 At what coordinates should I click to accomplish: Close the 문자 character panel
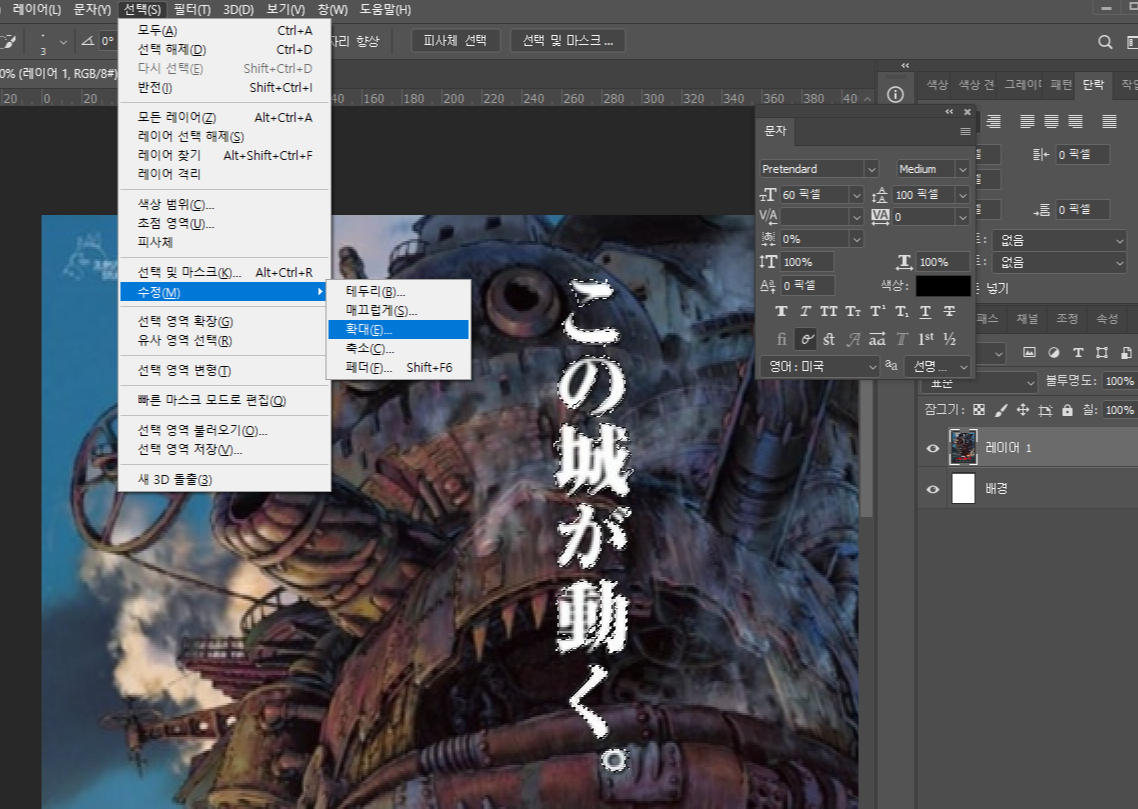[x=967, y=112]
